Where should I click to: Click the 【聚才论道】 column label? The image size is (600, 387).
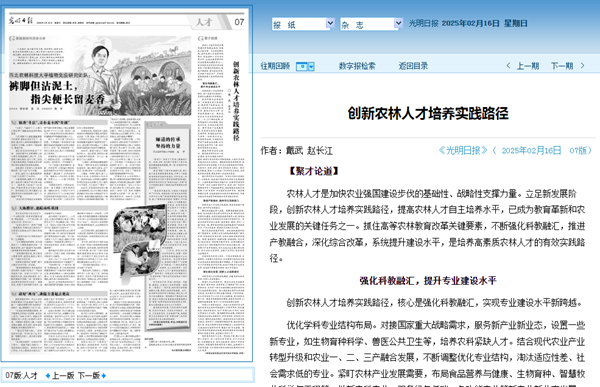[313, 171]
